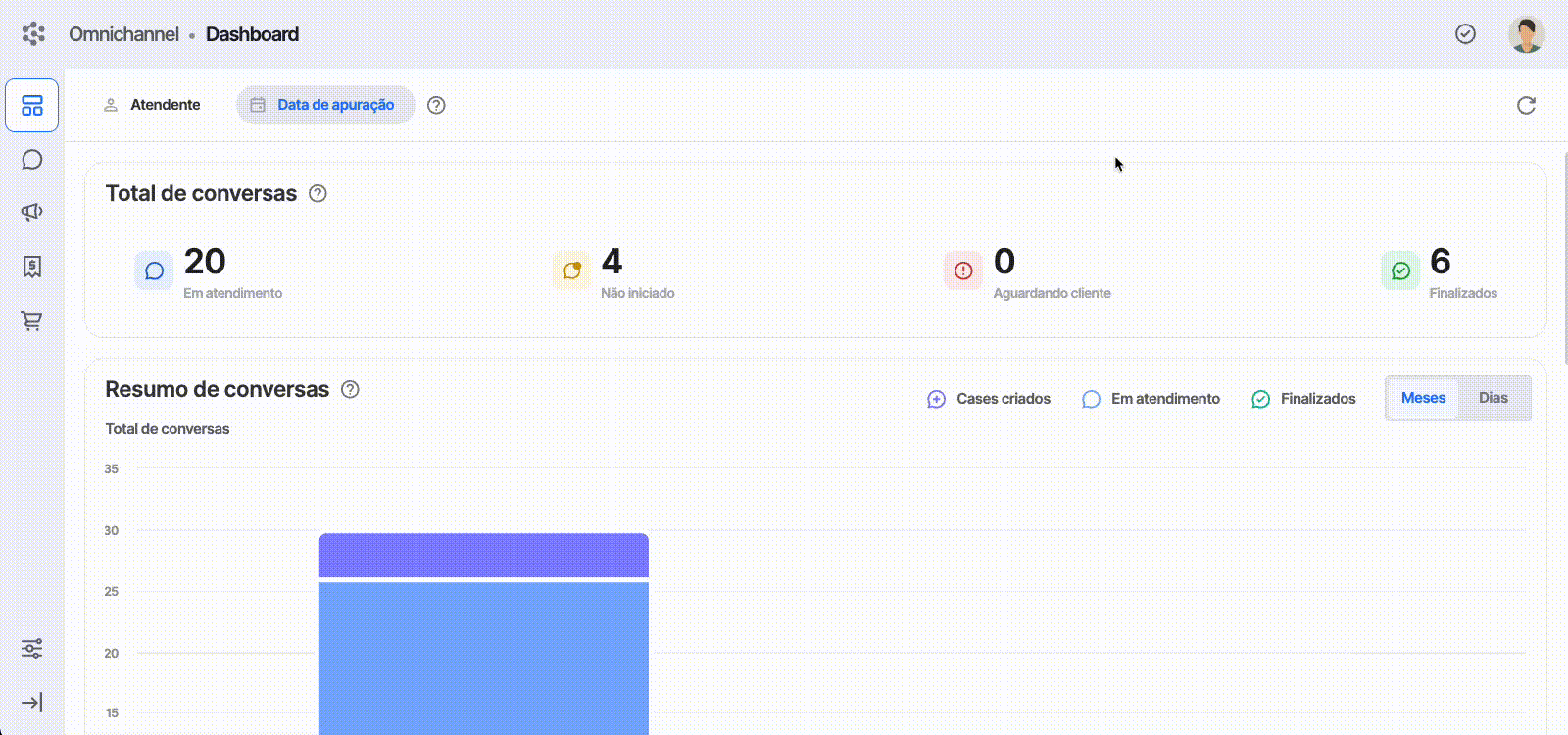
Task: Switch chart view to Meses
Action: [1423, 398]
